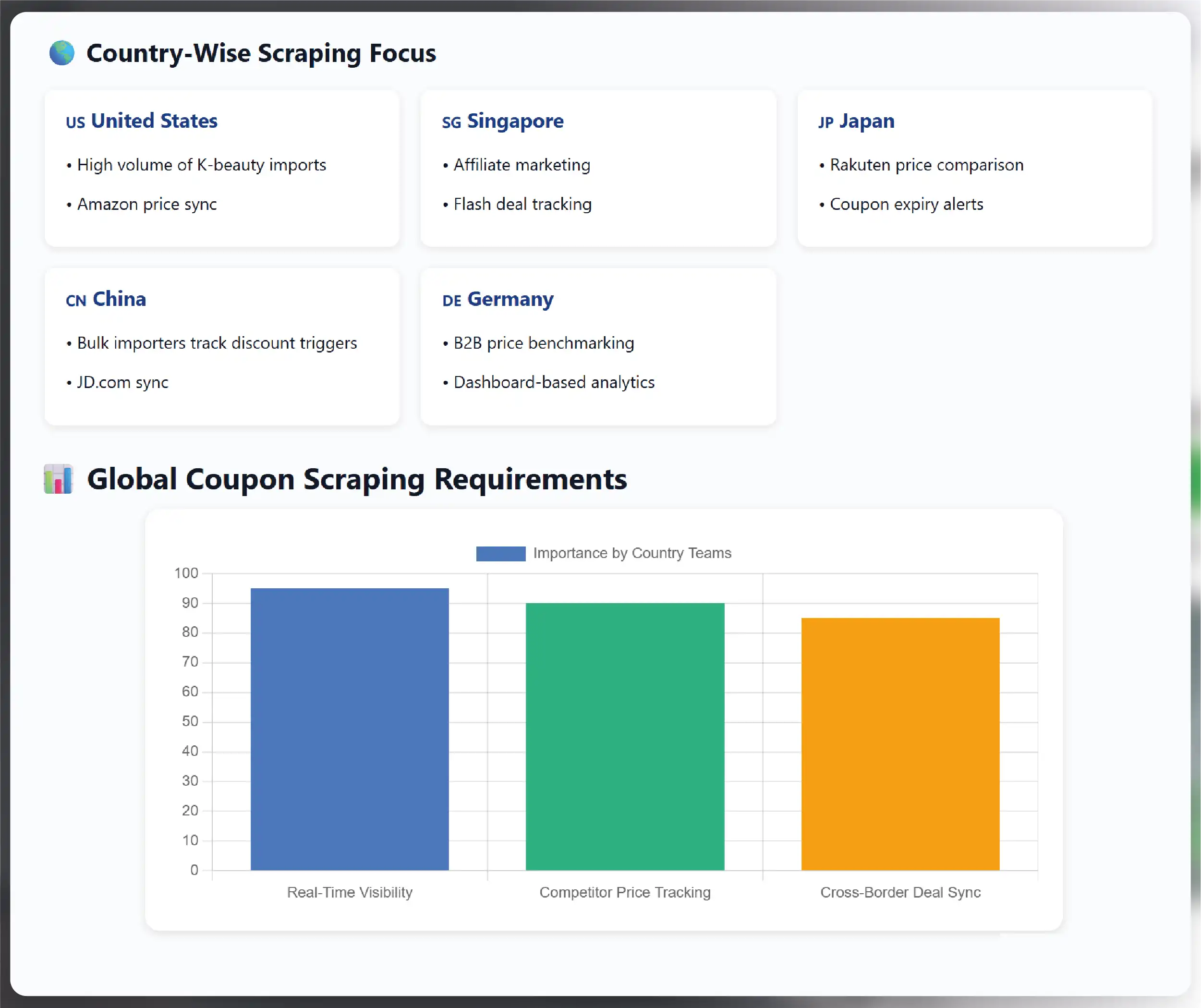Toggle the Importance by Country Teams legend swatch
This screenshot has height=1008, width=1201.
500,553
